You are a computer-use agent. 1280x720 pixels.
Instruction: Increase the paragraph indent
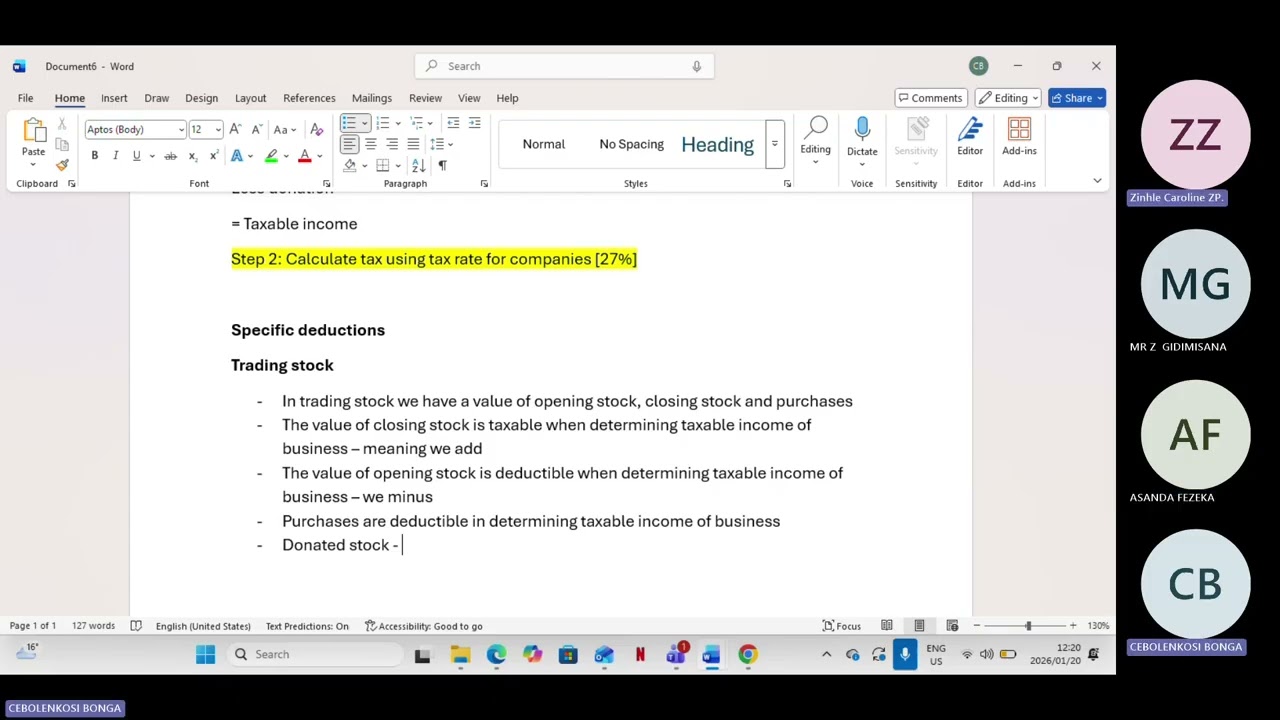tap(475, 123)
